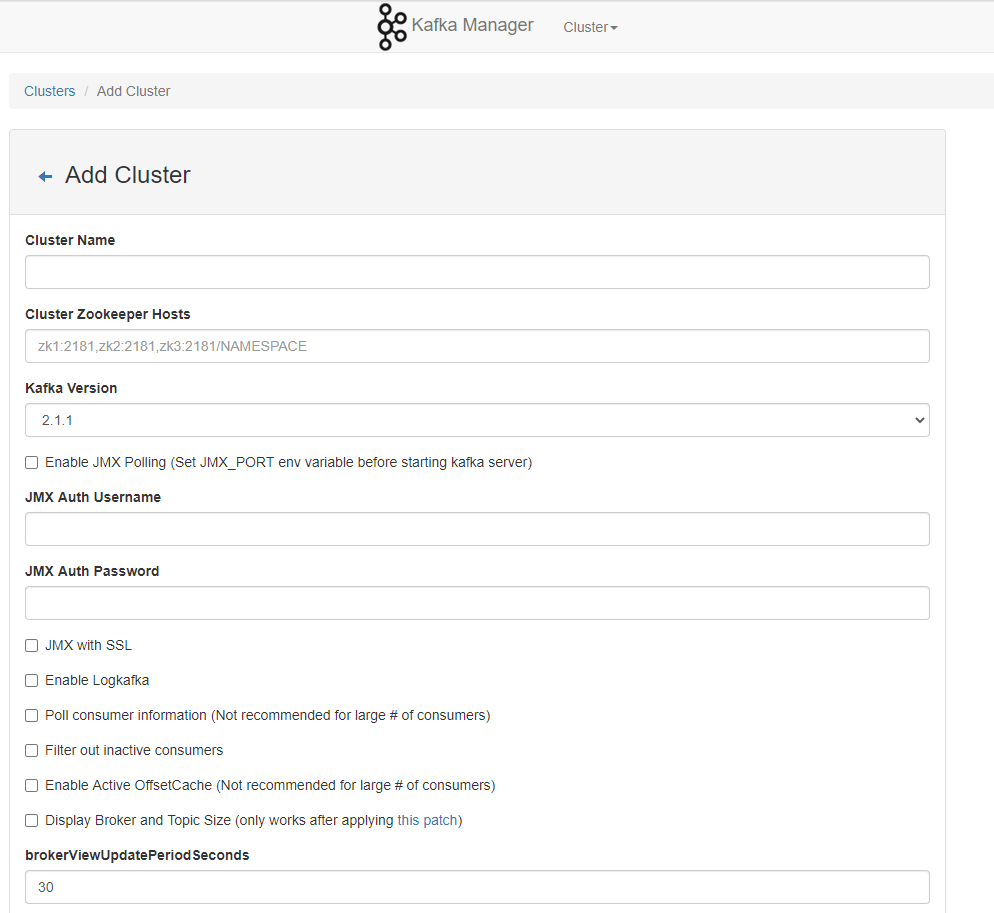Check Display Broker and Topic Size
Viewport: 994px width, 913px height.
point(32,820)
